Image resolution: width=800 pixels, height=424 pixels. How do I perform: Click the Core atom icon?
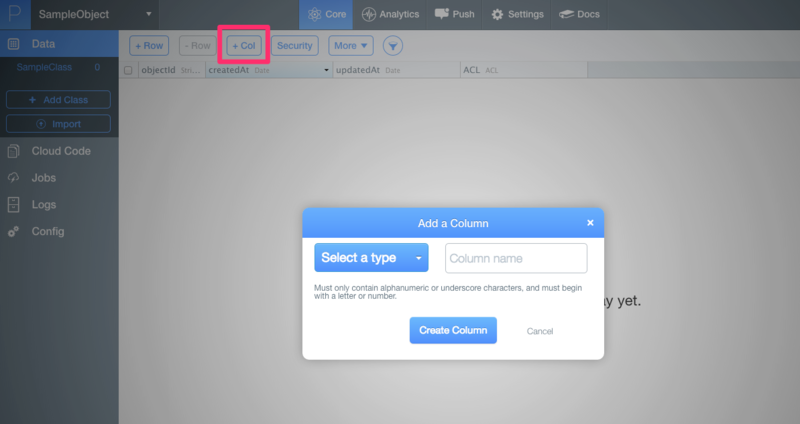[314, 14]
